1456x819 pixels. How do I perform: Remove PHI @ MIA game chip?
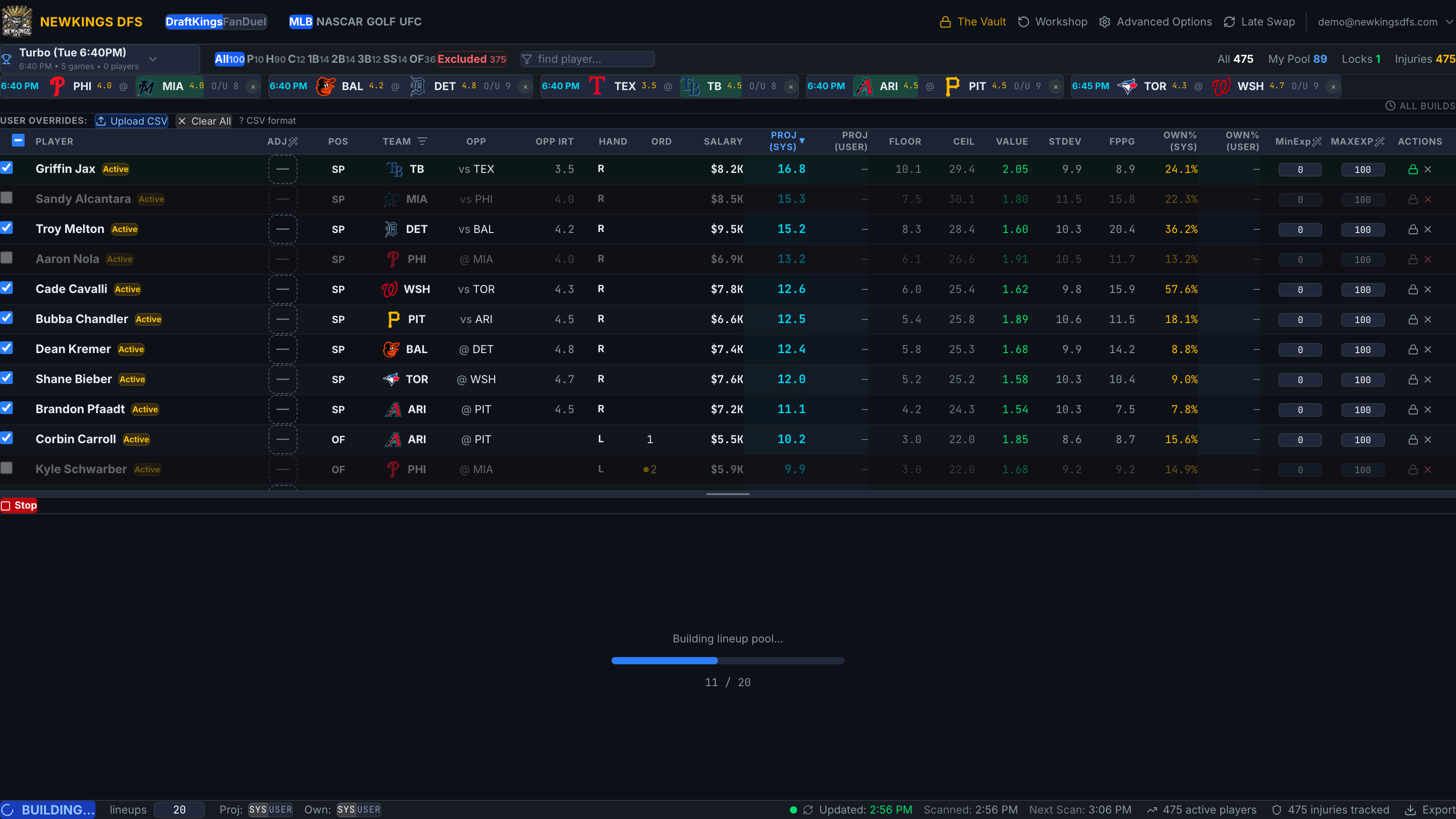[253, 86]
